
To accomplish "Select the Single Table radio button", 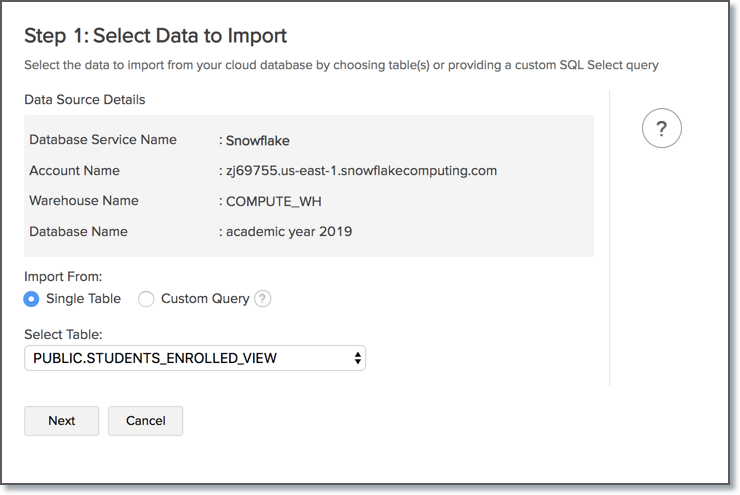I will pos(32,299).
